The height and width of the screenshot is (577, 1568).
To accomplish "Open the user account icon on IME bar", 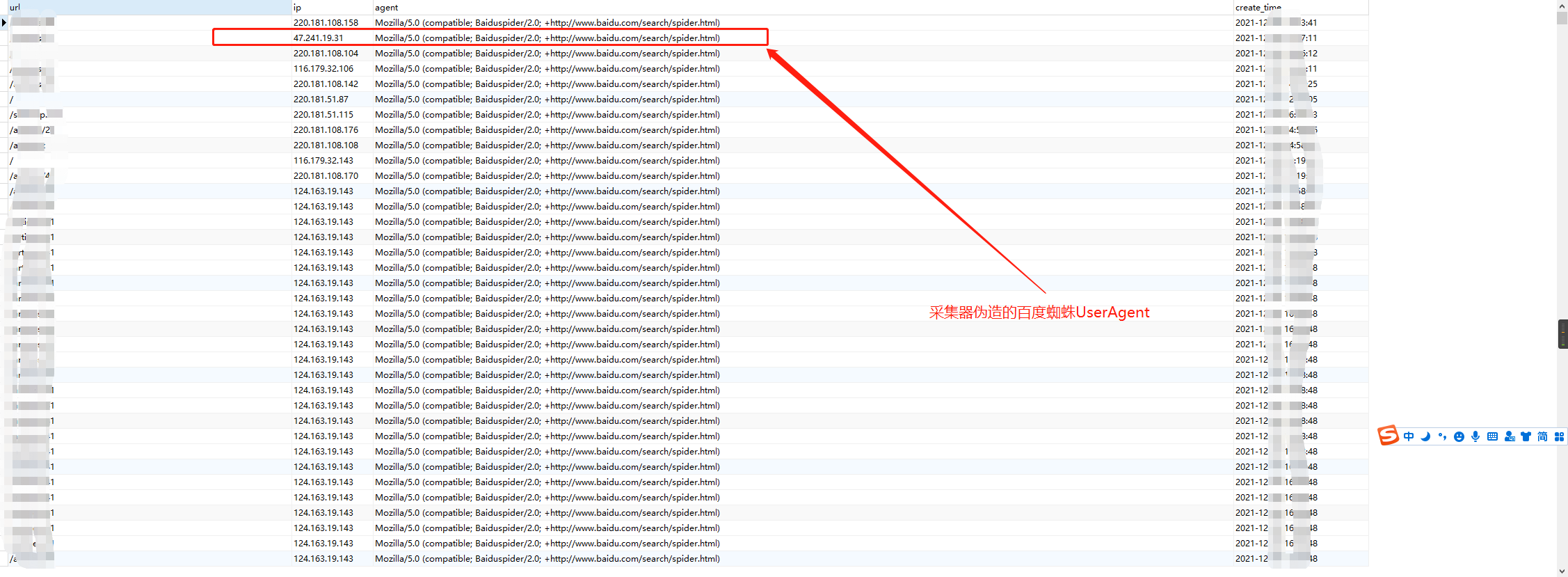I will pyautogui.click(x=1510, y=436).
